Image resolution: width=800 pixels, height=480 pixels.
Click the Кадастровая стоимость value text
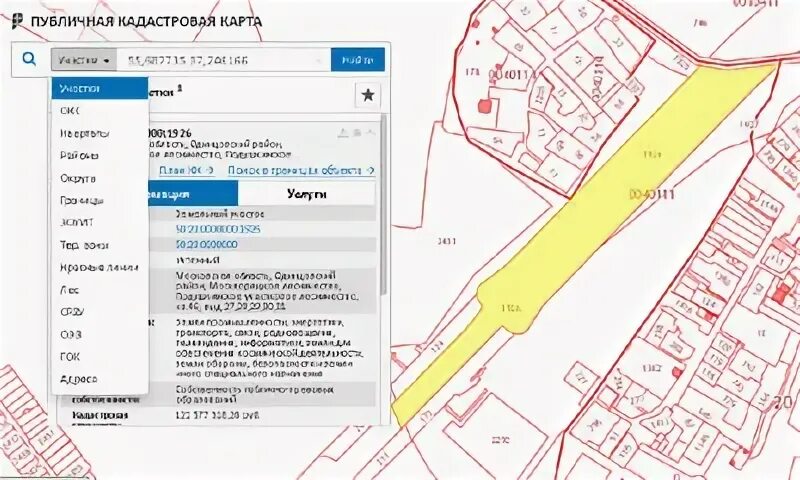(217, 415)
